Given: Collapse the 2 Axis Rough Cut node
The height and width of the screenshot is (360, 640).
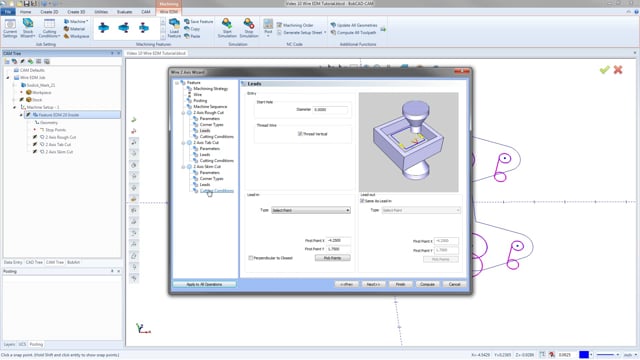Looking at the screenshot, I should click(x=183, y=113).
